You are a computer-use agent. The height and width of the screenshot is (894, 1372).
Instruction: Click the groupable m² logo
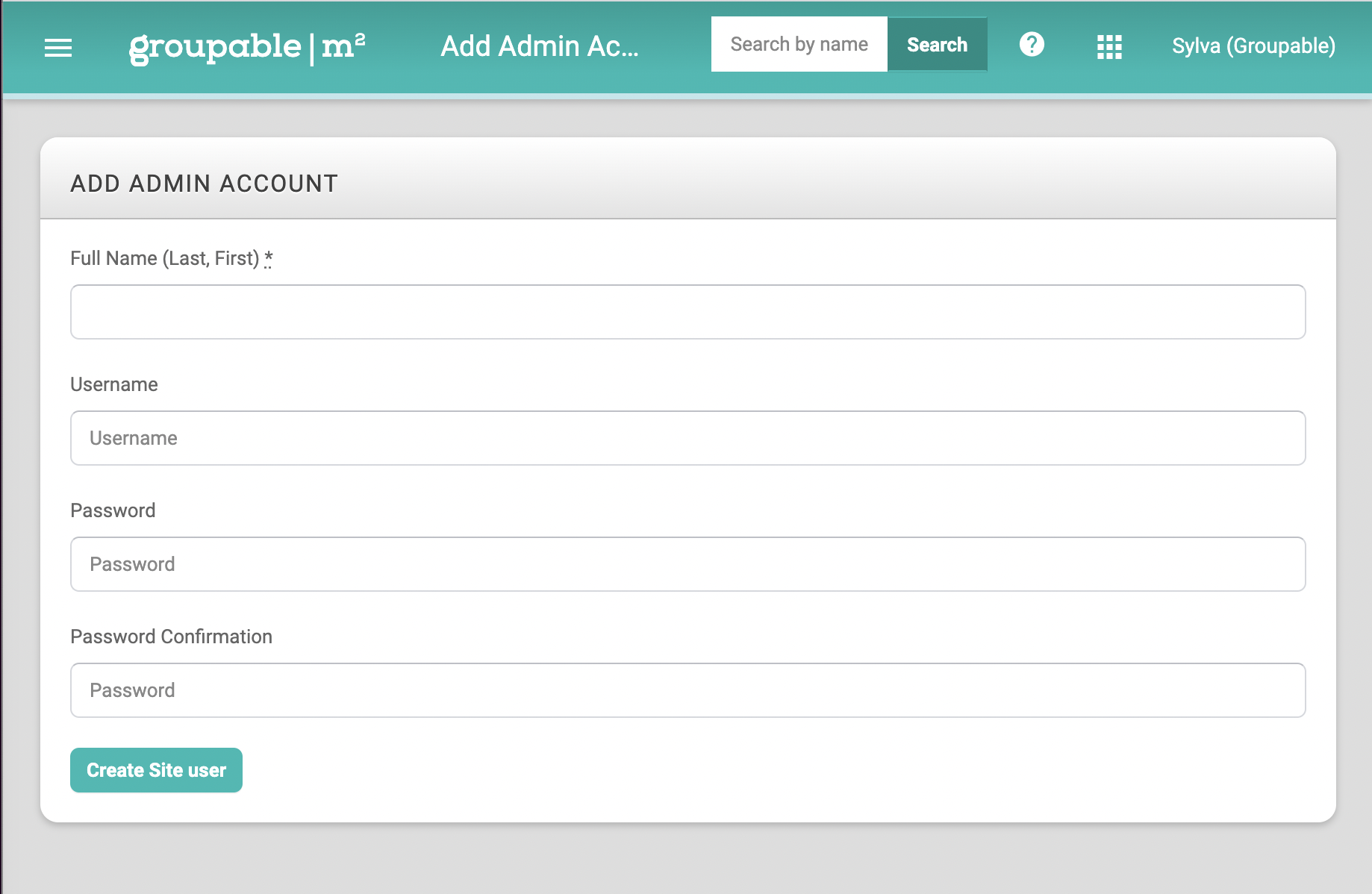(x=247, y=47)
